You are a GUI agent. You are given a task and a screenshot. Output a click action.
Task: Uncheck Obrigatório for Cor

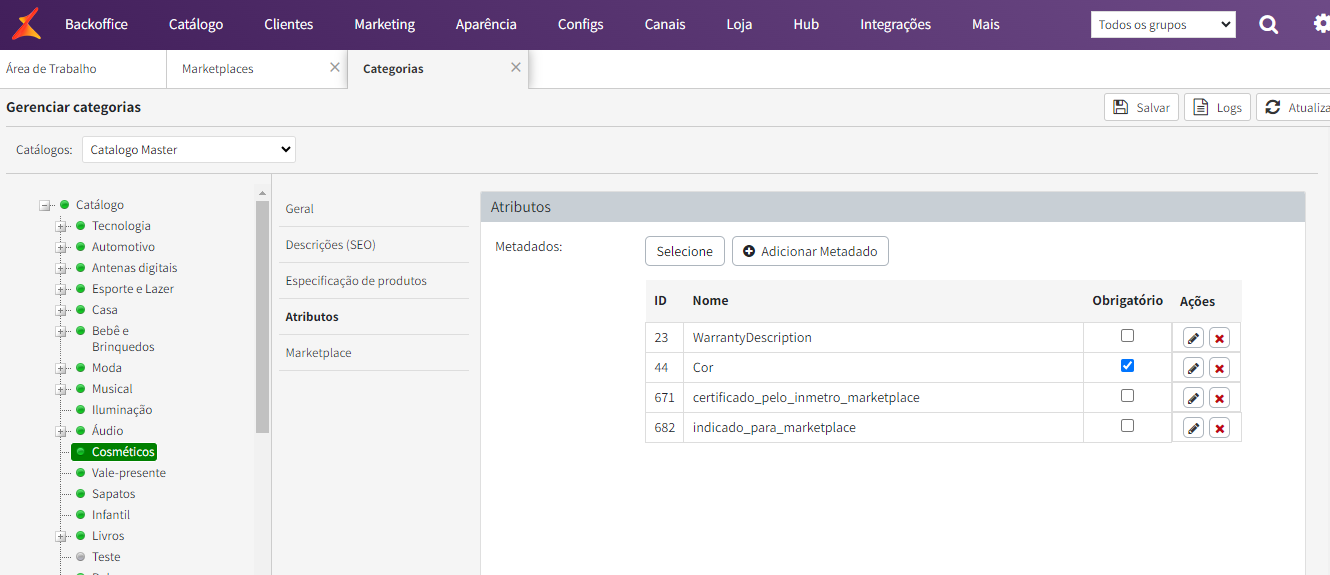tap(1127, 366)
